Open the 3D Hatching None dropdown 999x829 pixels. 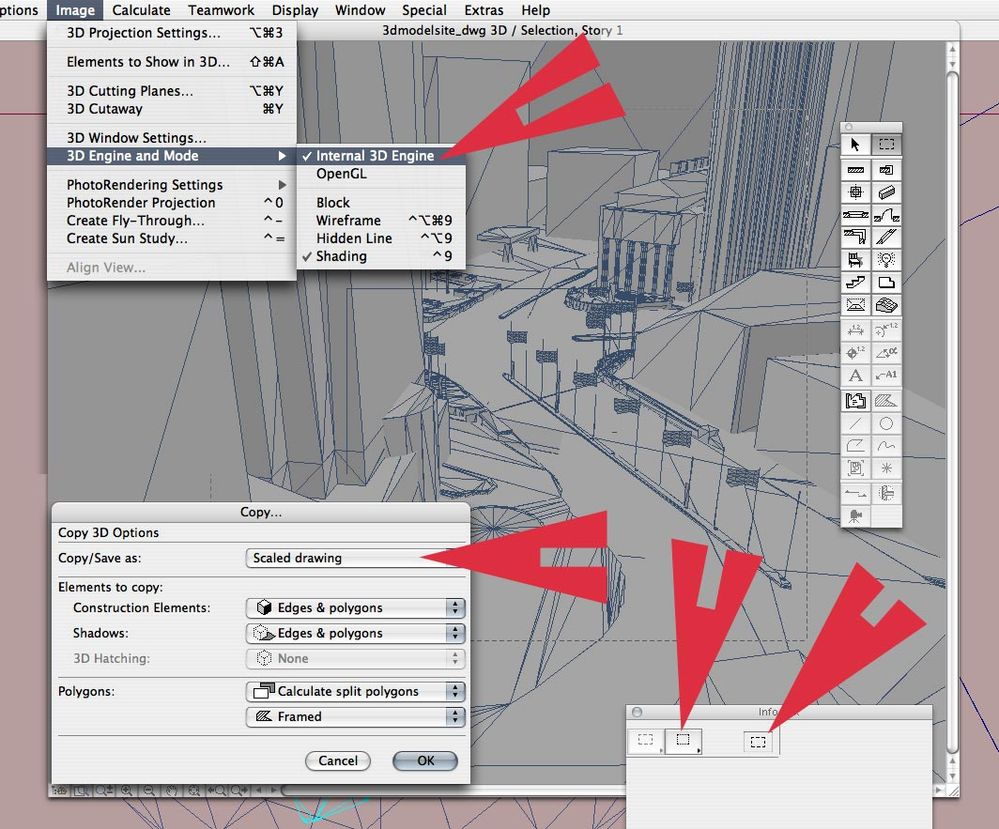click(x=355, y=658)
